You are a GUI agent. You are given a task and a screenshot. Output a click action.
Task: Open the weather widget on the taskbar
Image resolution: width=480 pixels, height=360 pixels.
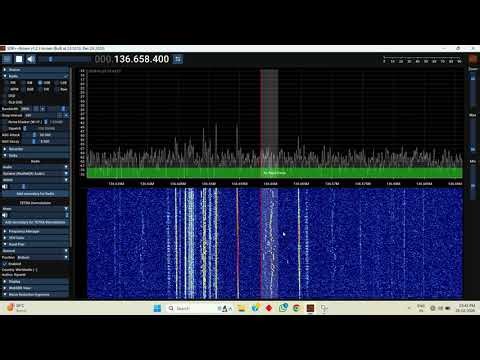(16, 308)
